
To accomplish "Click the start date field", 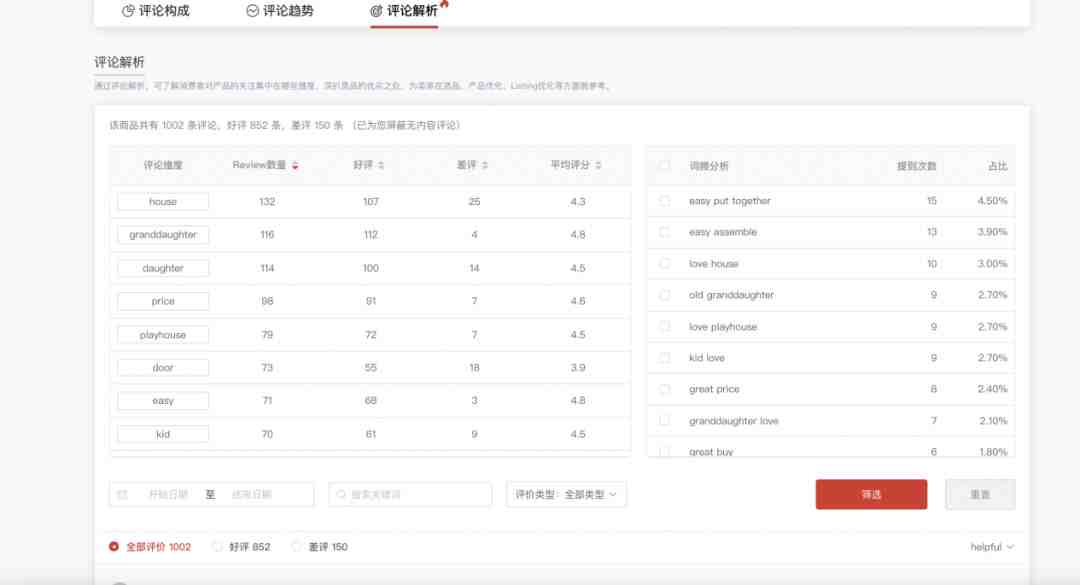I will (x=168, y=495).
